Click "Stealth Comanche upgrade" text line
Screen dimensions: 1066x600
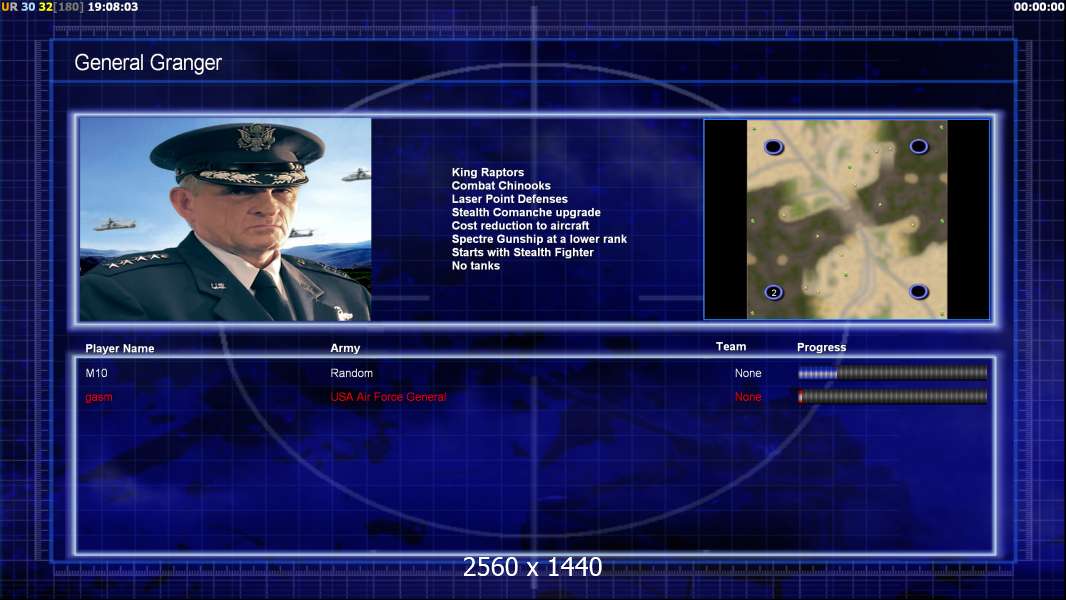526,212
